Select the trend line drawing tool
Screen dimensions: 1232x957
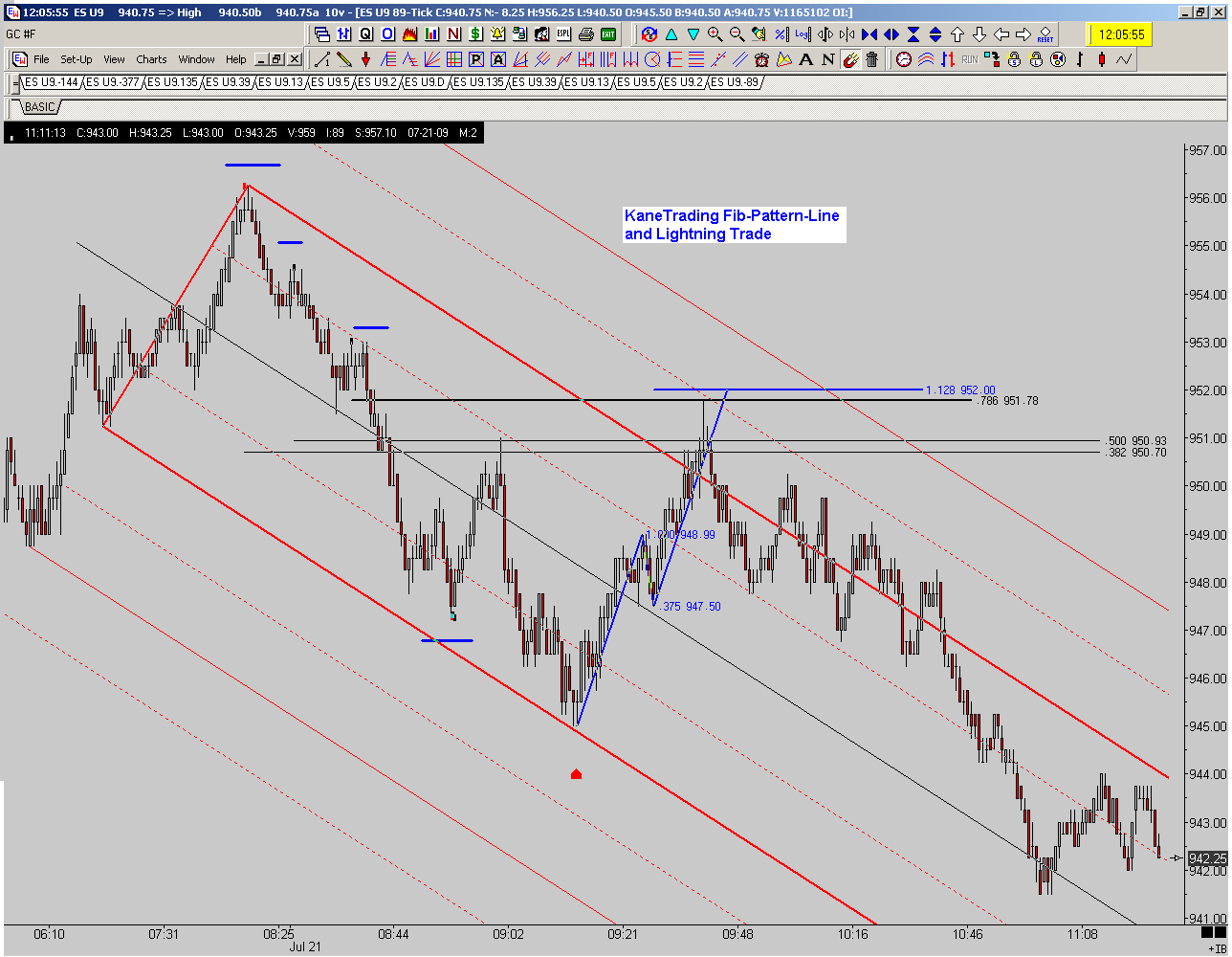click(x=322, y=59)
